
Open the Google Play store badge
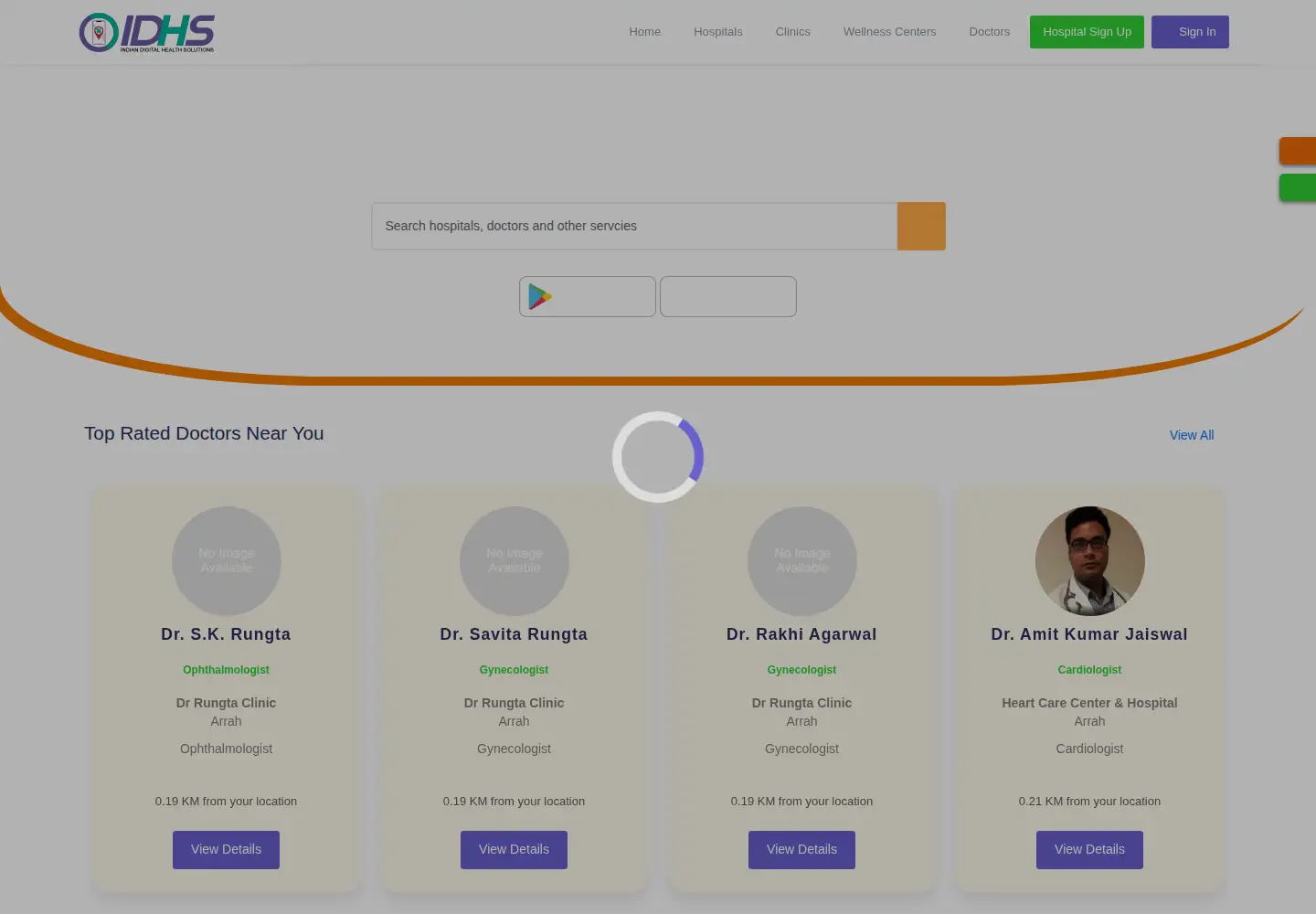(588, 296)
